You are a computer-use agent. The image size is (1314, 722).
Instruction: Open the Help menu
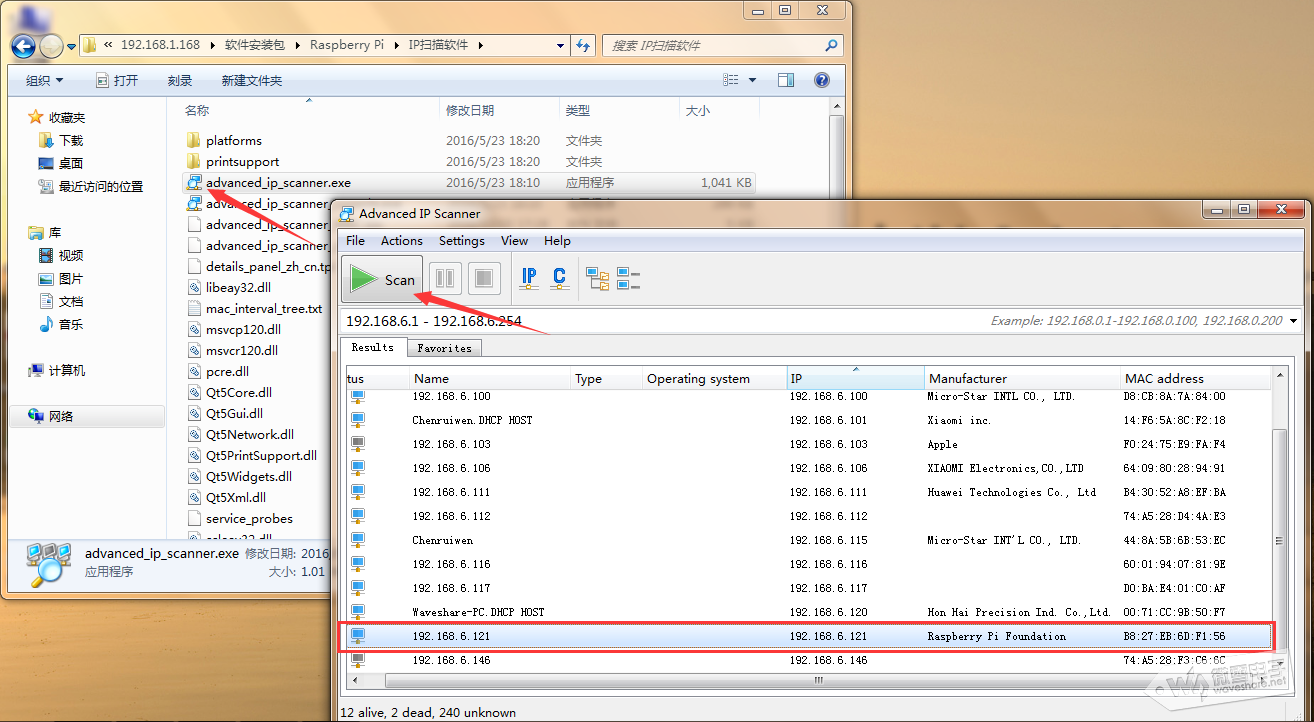[557, 240]
